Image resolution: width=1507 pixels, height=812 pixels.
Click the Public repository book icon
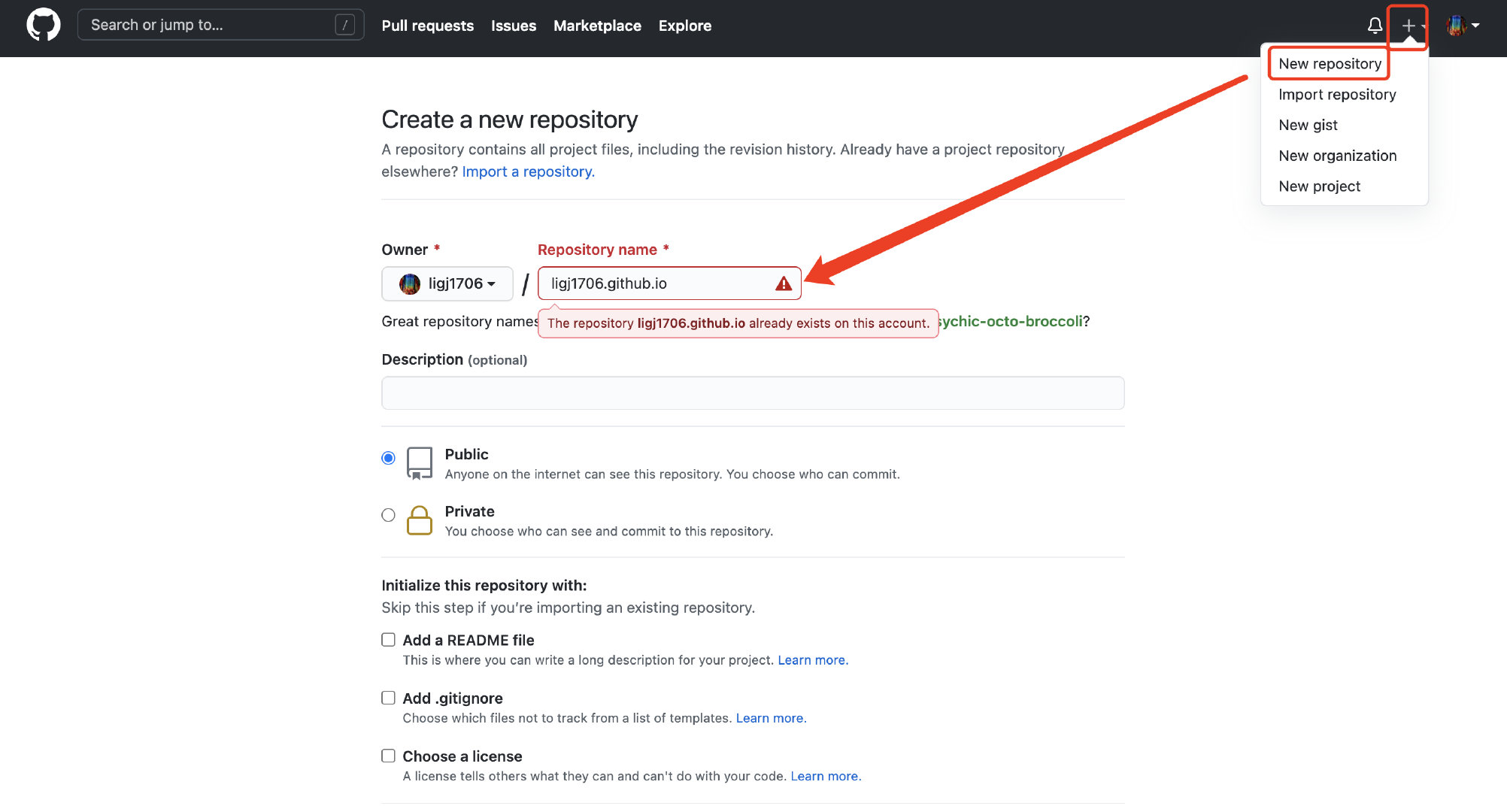tap(419, 462)
